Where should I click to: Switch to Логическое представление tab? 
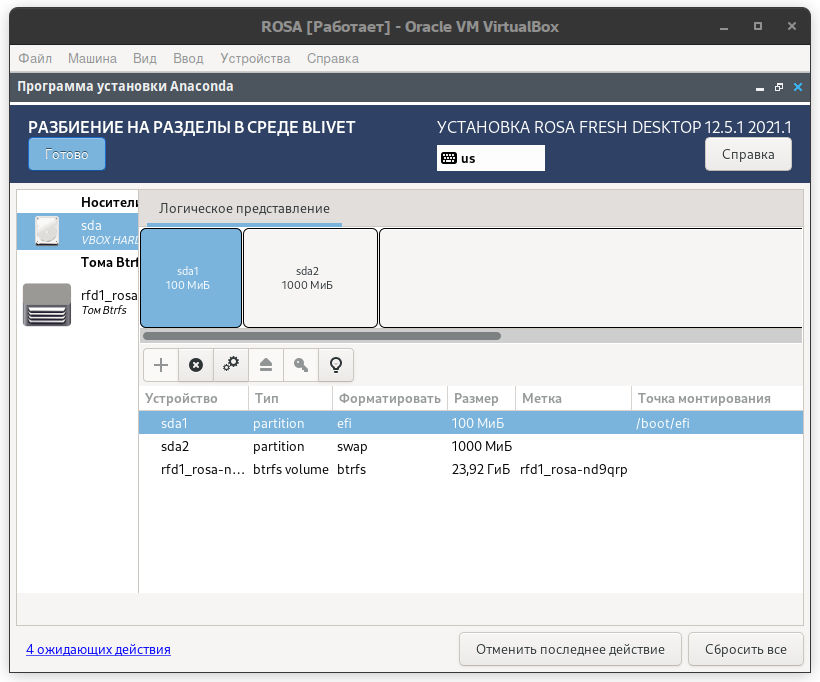point(244,209)
